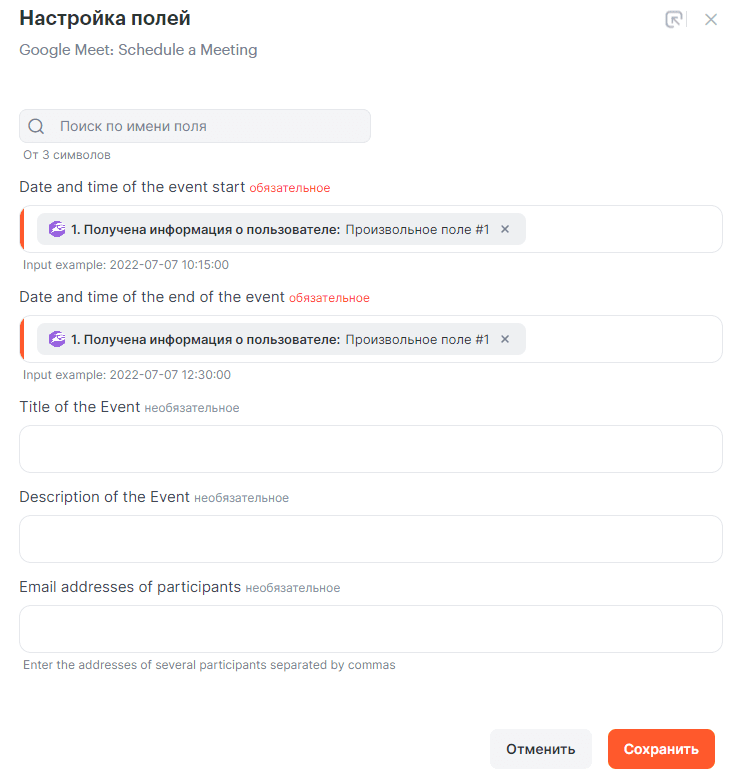The image size is (739, 781).
Task: Click the pop-out window icon in the header
Action: 675,19
